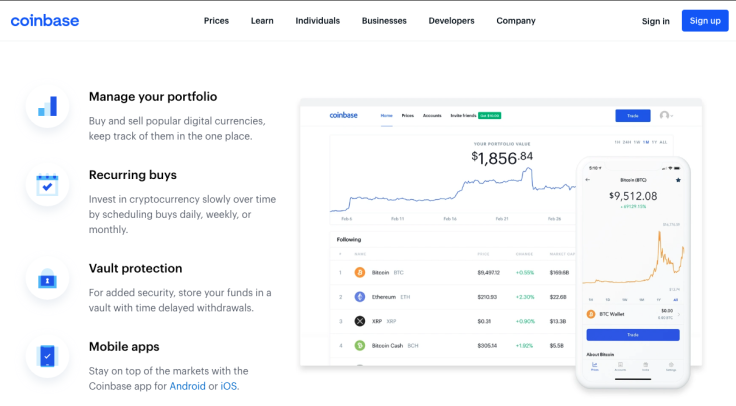Click the Bitcoin orange coin icon
Viewport: 736px width, 406px height.
click(x=360, y=271)
